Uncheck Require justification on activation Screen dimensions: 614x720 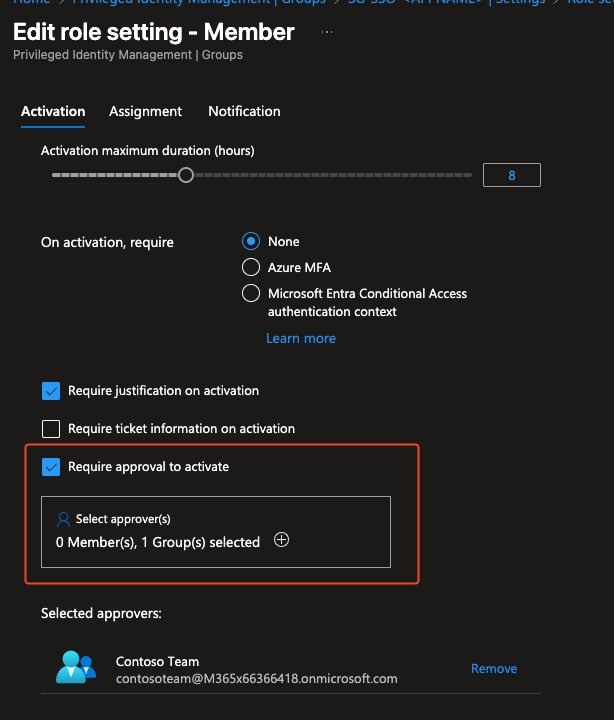(51, 391)
